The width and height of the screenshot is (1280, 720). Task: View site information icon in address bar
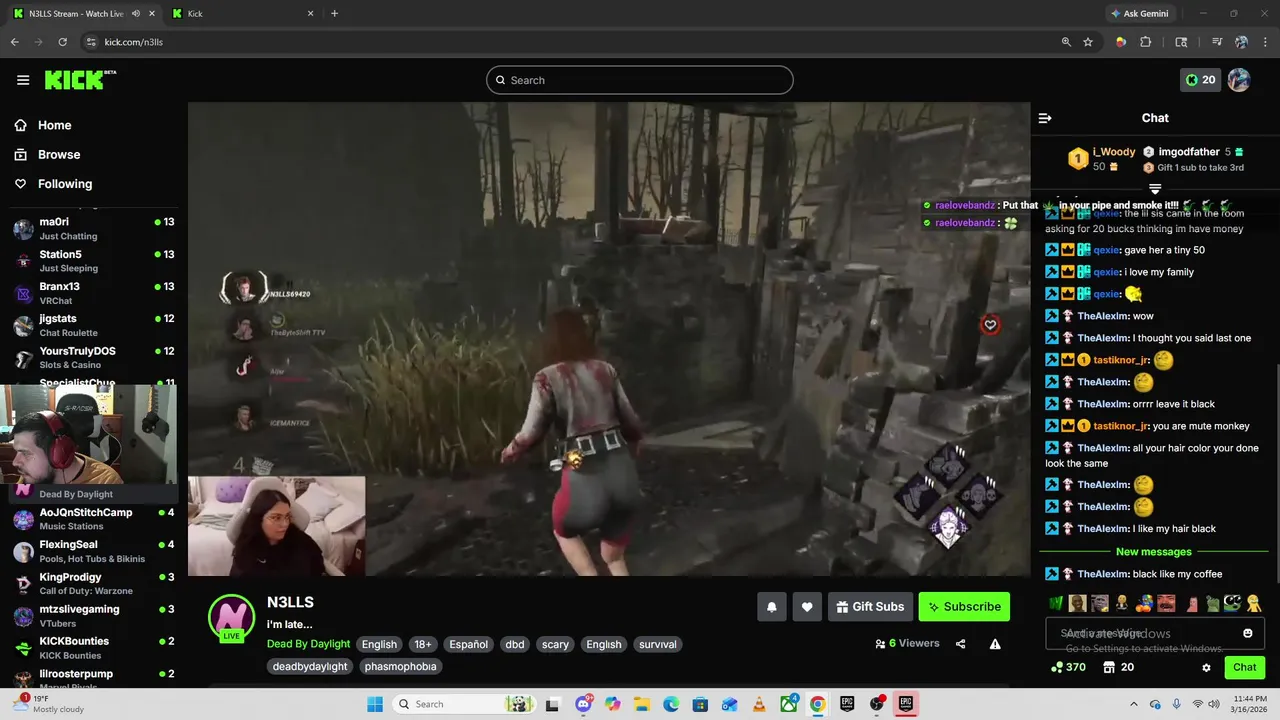coord(91,42)
